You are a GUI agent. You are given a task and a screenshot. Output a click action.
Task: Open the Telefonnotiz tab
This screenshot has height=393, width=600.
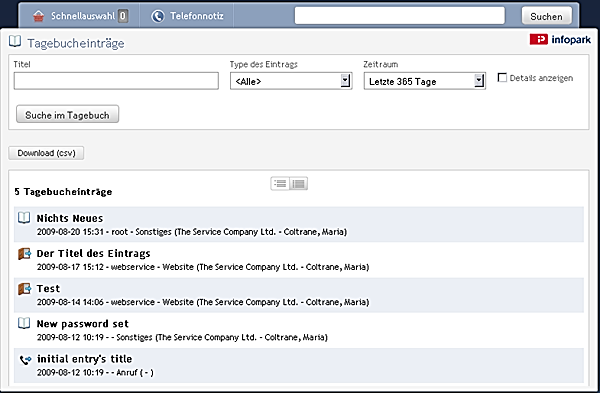pos(187,16)
